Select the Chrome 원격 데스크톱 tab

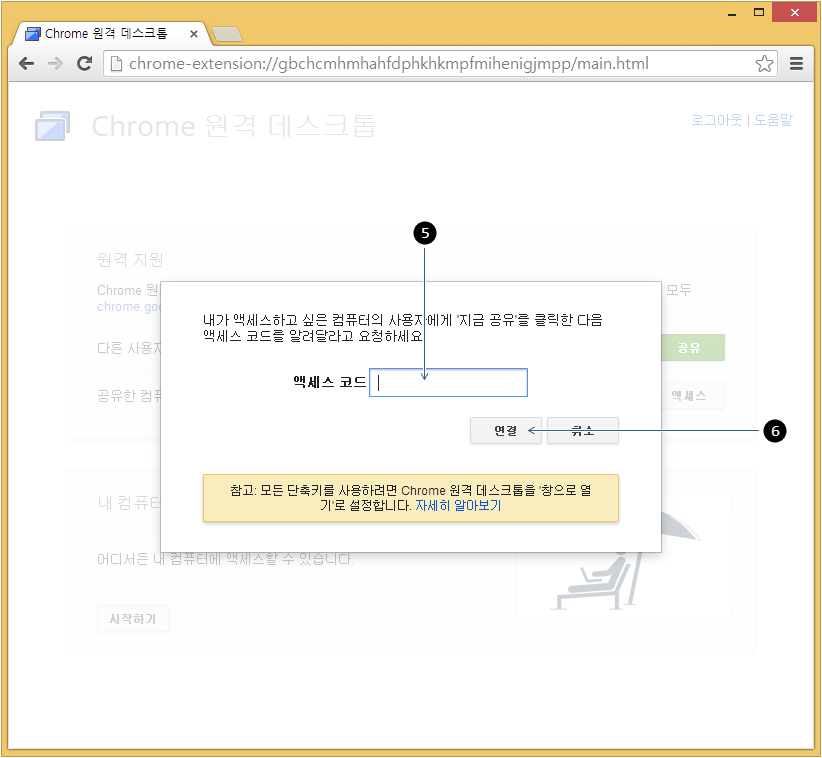[110, 34]
